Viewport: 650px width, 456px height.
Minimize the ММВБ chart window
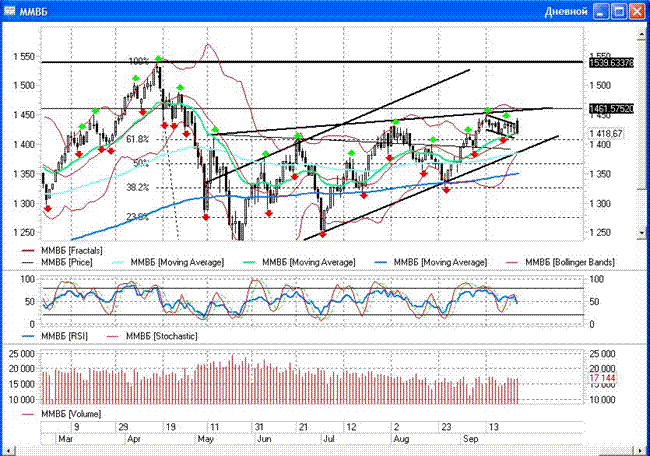(x=600, y=11)
